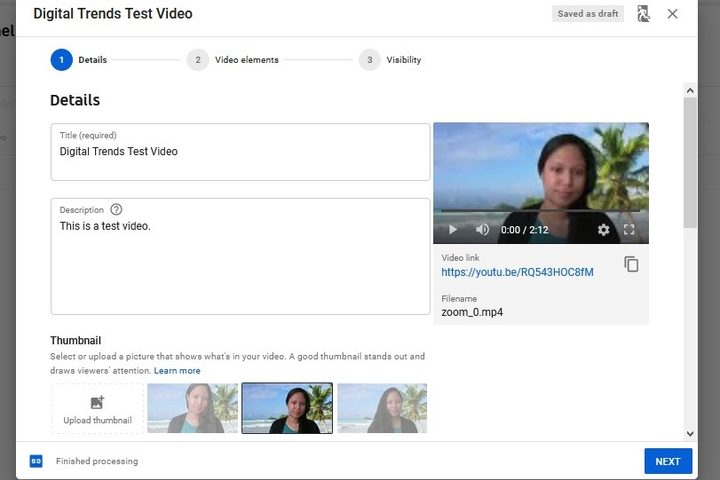The width and height of the screenshot is (720, 480).
Task: Close the upload dialog
Action: click(x=672, y=14)
